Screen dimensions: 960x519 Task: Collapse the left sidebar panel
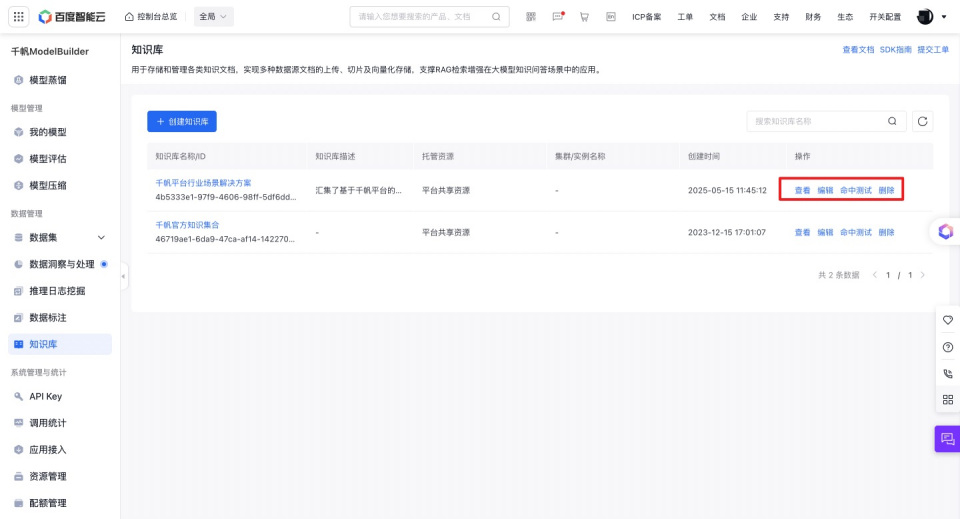pos(124,276)
